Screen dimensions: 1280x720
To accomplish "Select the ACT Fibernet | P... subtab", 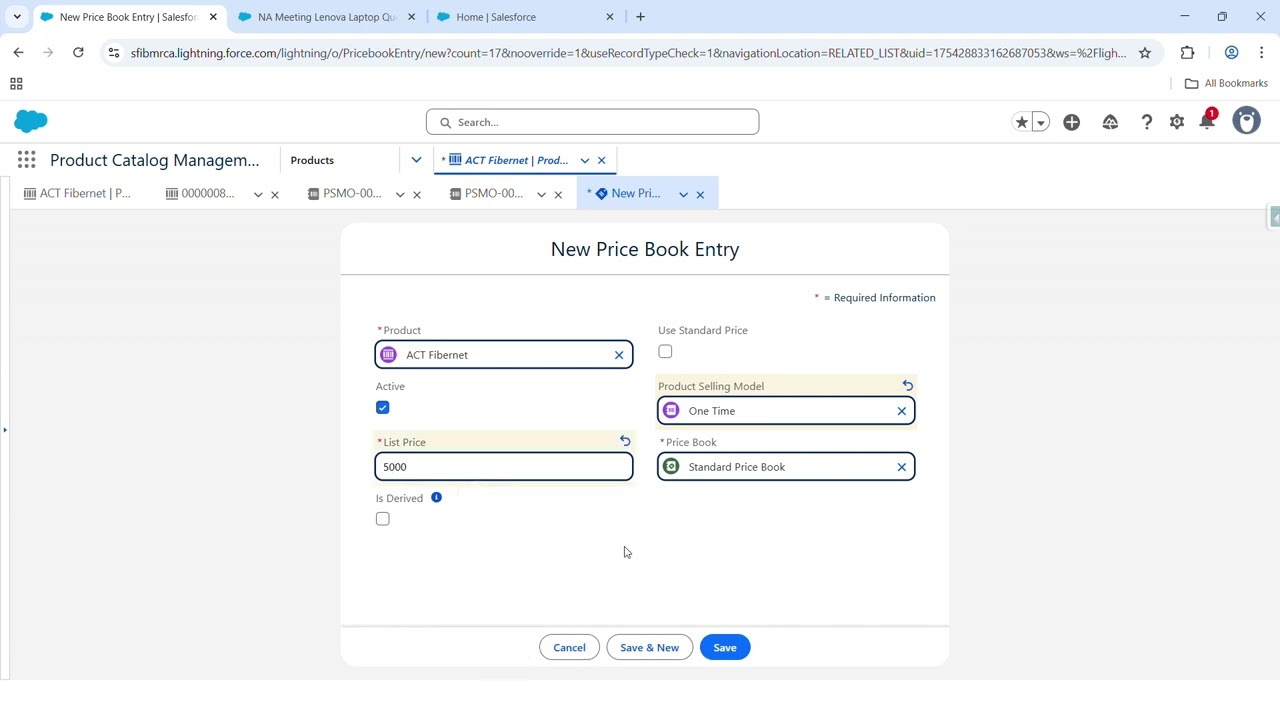I will click(x=78, y=193).
